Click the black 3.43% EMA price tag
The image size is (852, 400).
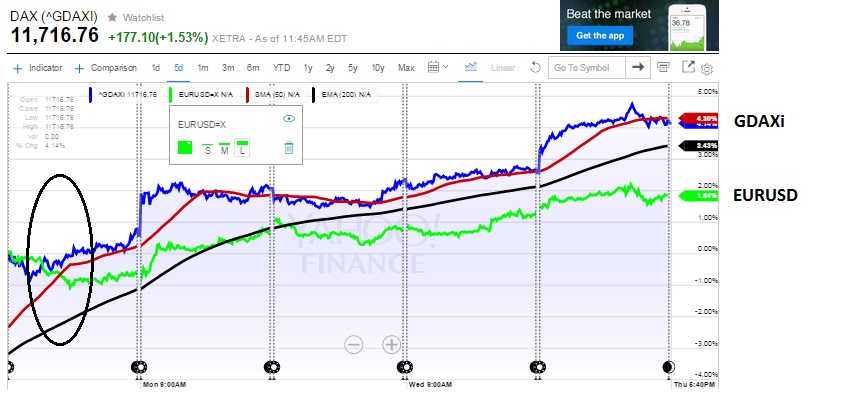pos(699,146)
